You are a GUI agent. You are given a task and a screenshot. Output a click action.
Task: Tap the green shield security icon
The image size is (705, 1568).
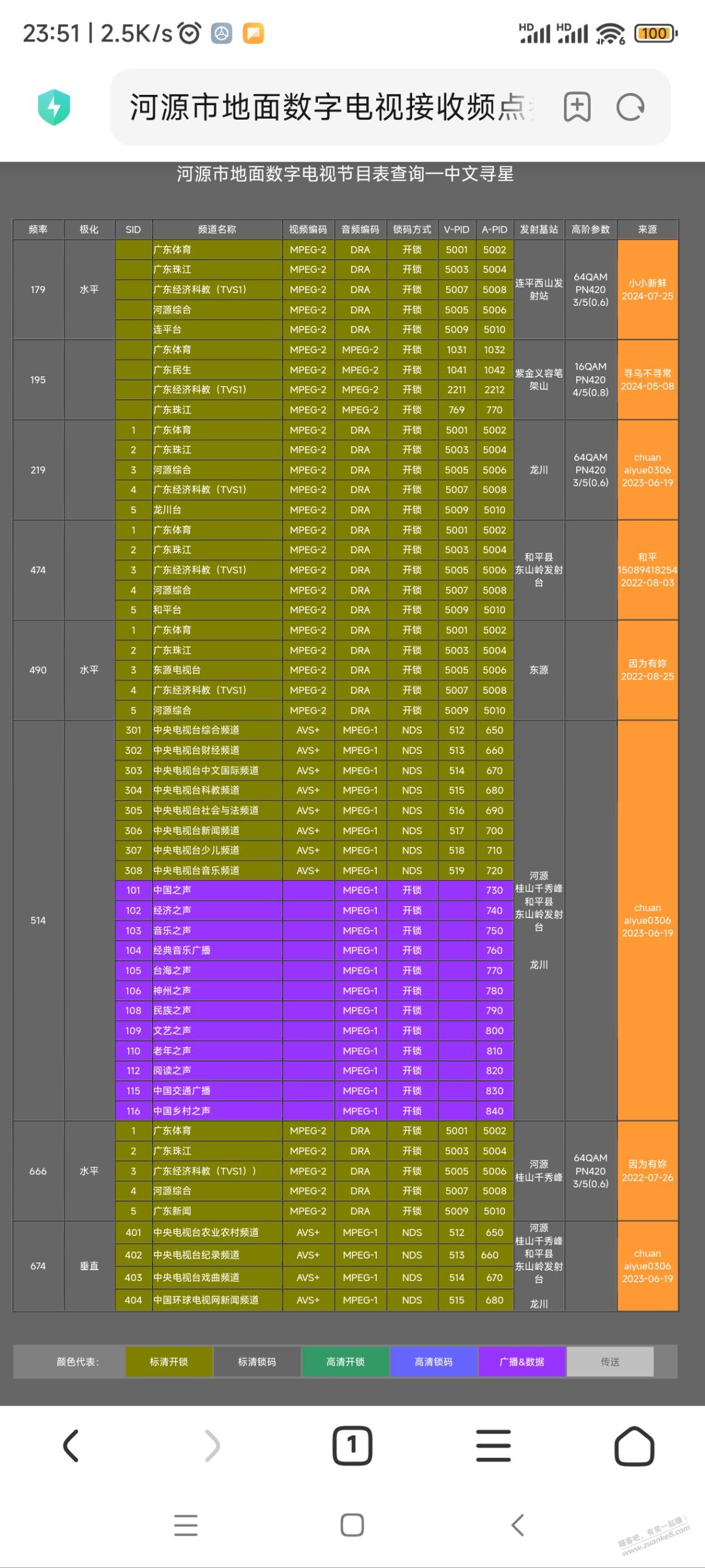(53, 107)
